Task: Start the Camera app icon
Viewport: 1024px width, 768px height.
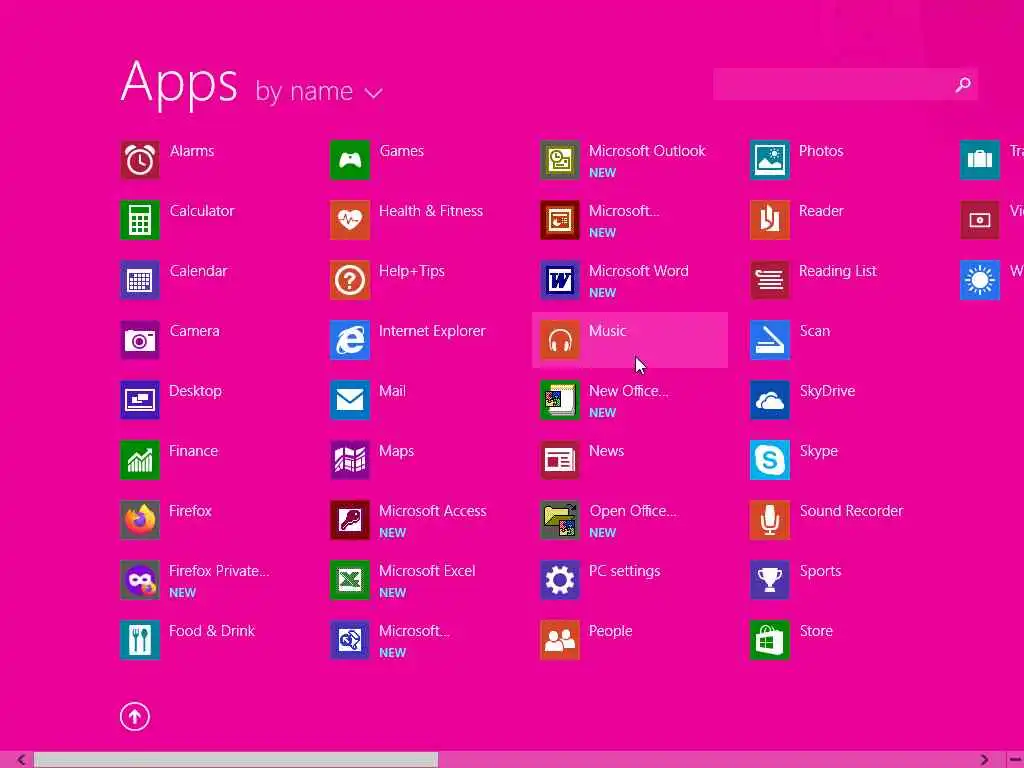Action: click(140, 340)
